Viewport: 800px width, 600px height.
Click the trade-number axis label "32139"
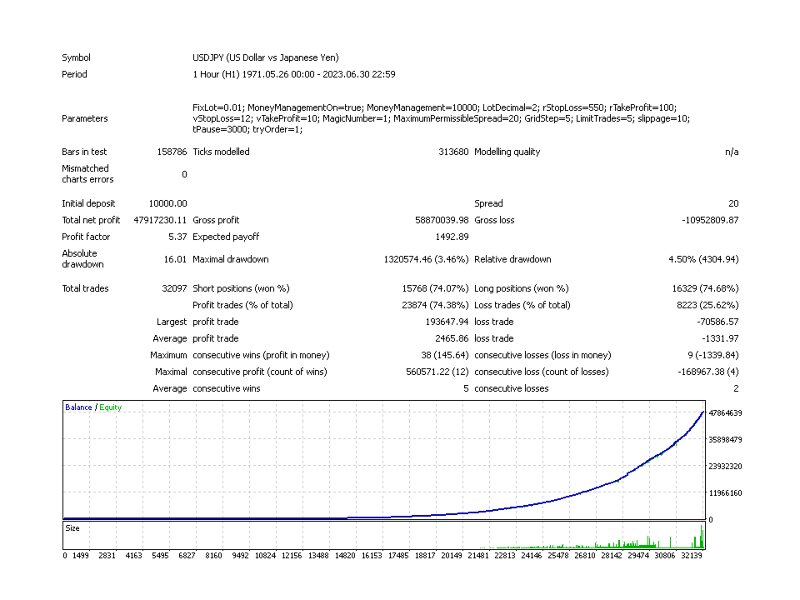pyautogui.click(x=692, y=556)
